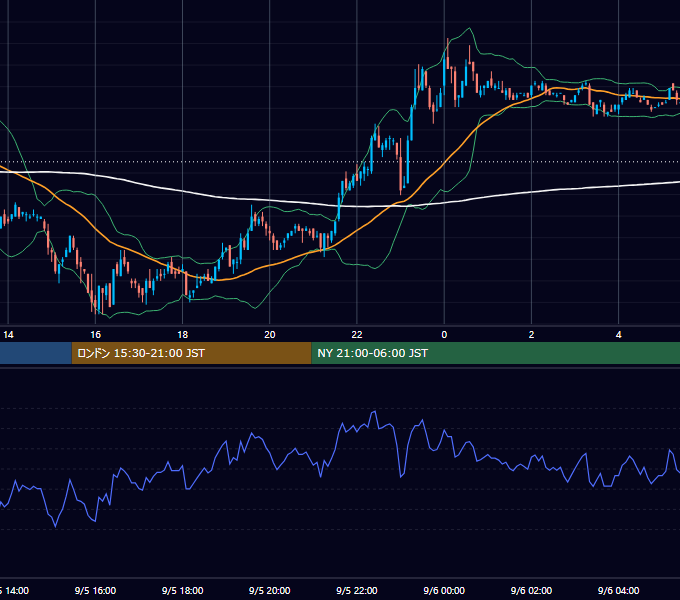Click hour label 16 on price chart axis

click(95, 334)
